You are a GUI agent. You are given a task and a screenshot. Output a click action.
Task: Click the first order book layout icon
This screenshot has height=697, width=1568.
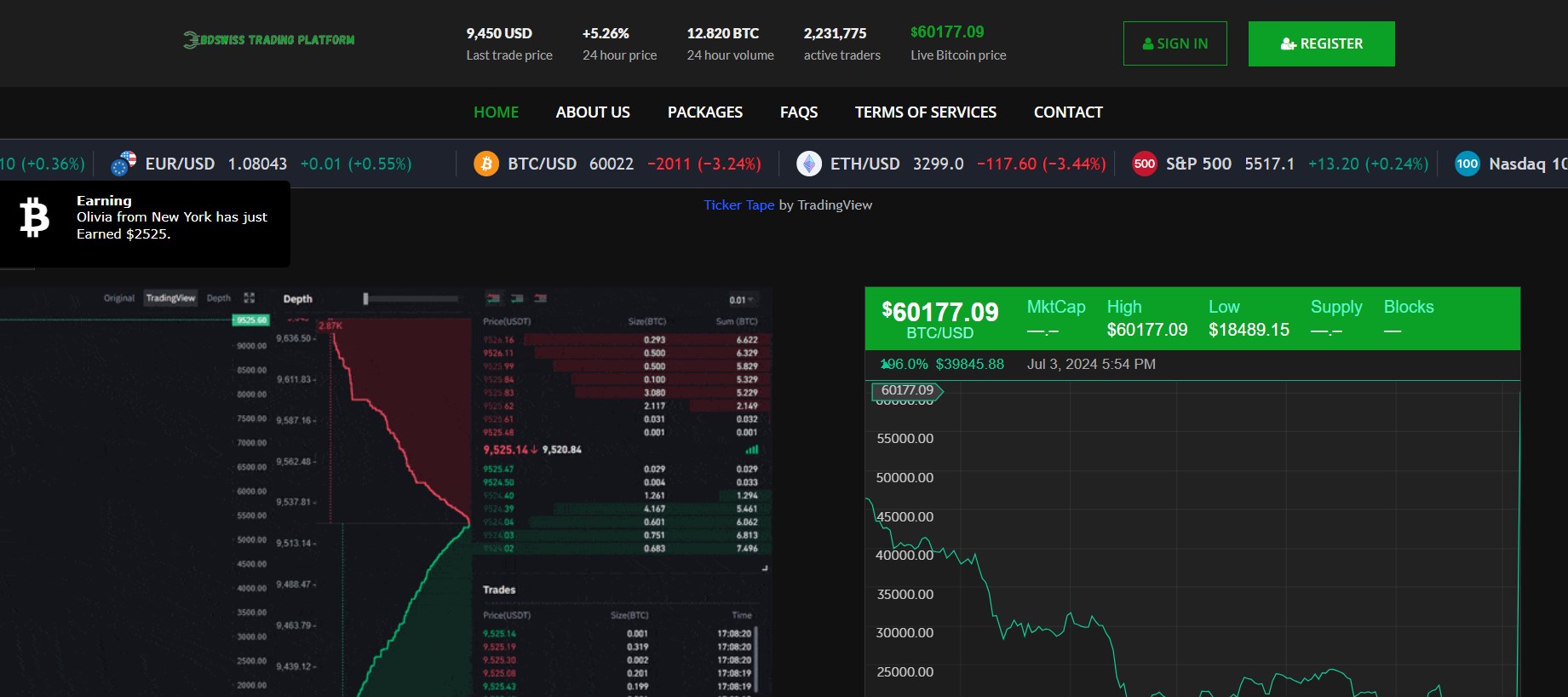493,298
